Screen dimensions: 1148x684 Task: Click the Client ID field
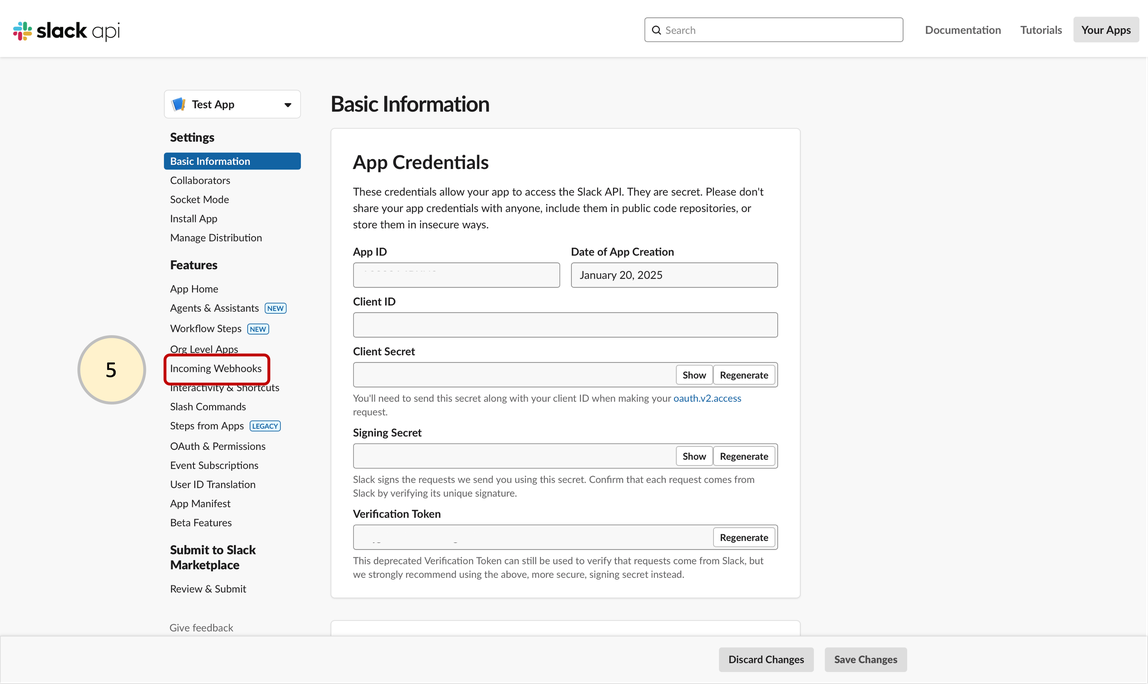[565, 325]
